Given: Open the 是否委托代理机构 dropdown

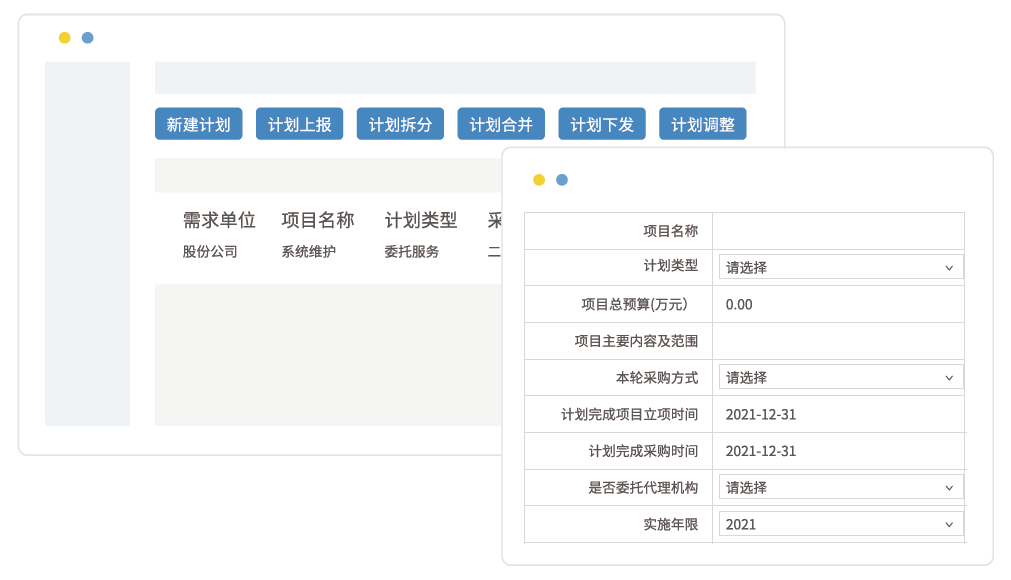Looking at the screenshot, I should tap(840, 487).
